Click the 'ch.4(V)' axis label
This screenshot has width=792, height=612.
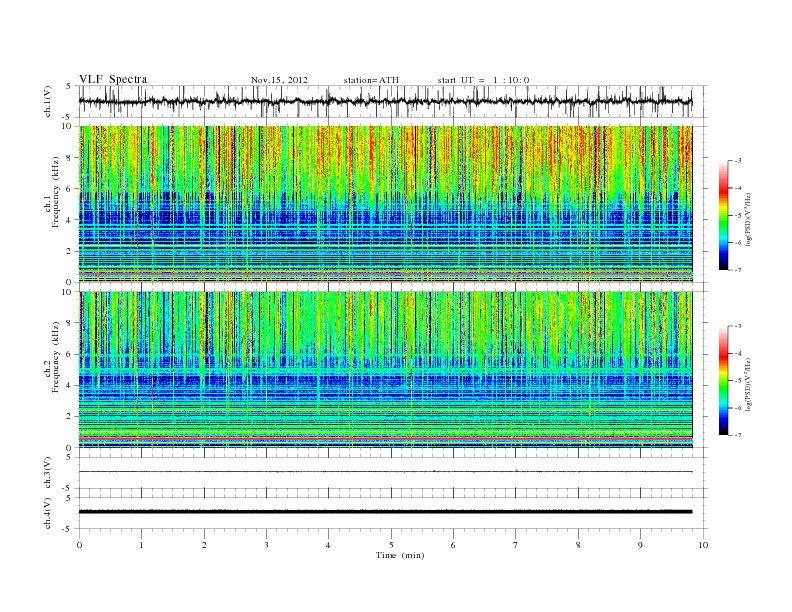click(x=48, y=513)
